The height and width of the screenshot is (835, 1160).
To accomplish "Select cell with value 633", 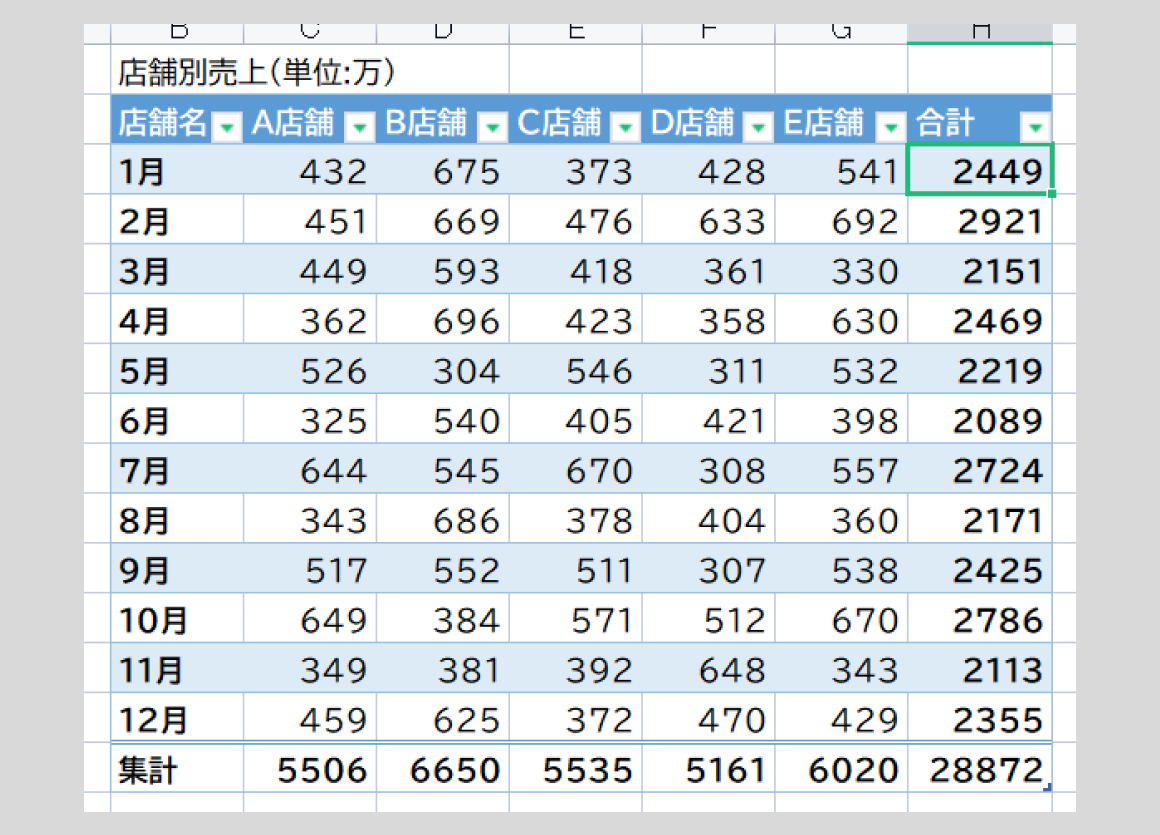I will click(x=708, y=220).
